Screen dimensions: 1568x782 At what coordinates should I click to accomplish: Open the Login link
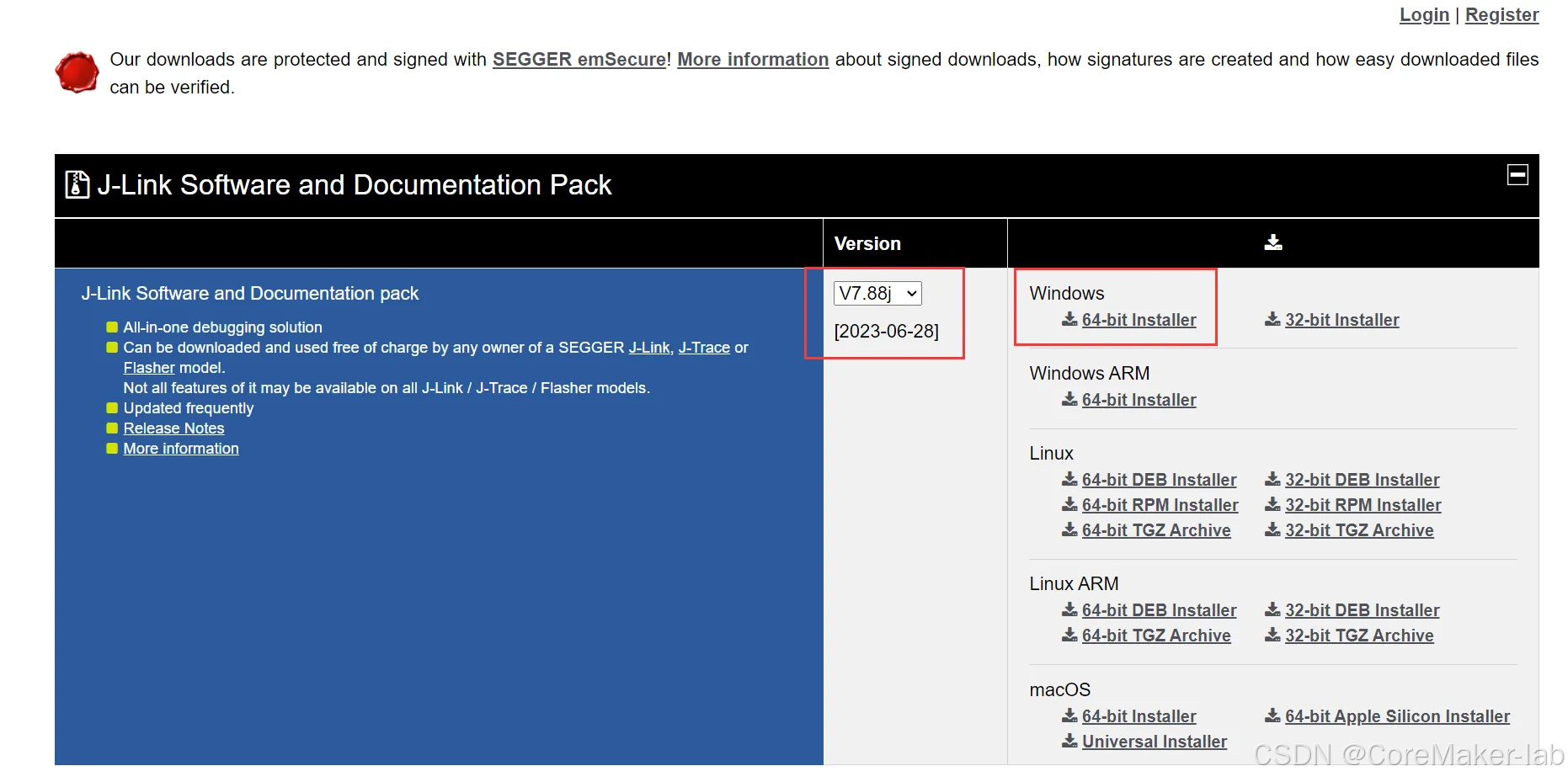coord(1423,14)
